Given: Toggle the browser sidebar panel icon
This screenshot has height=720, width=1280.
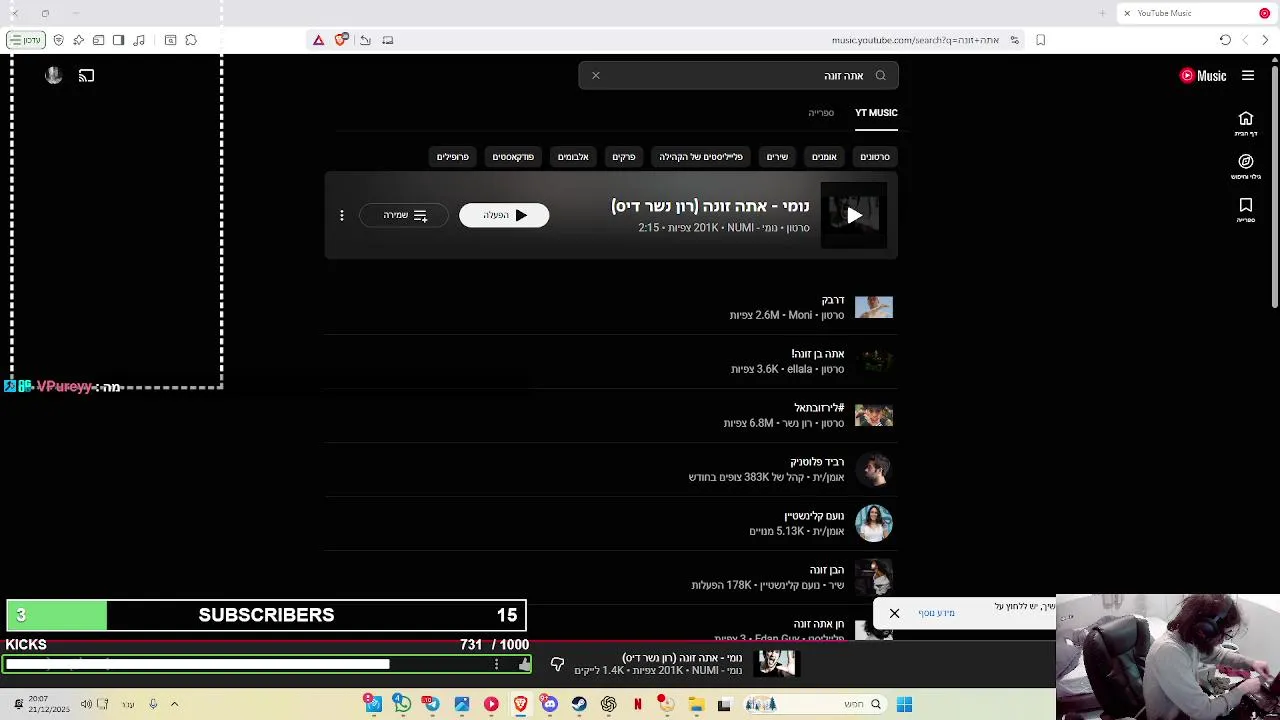Looking at the screenshot, I should coord(119,40).
